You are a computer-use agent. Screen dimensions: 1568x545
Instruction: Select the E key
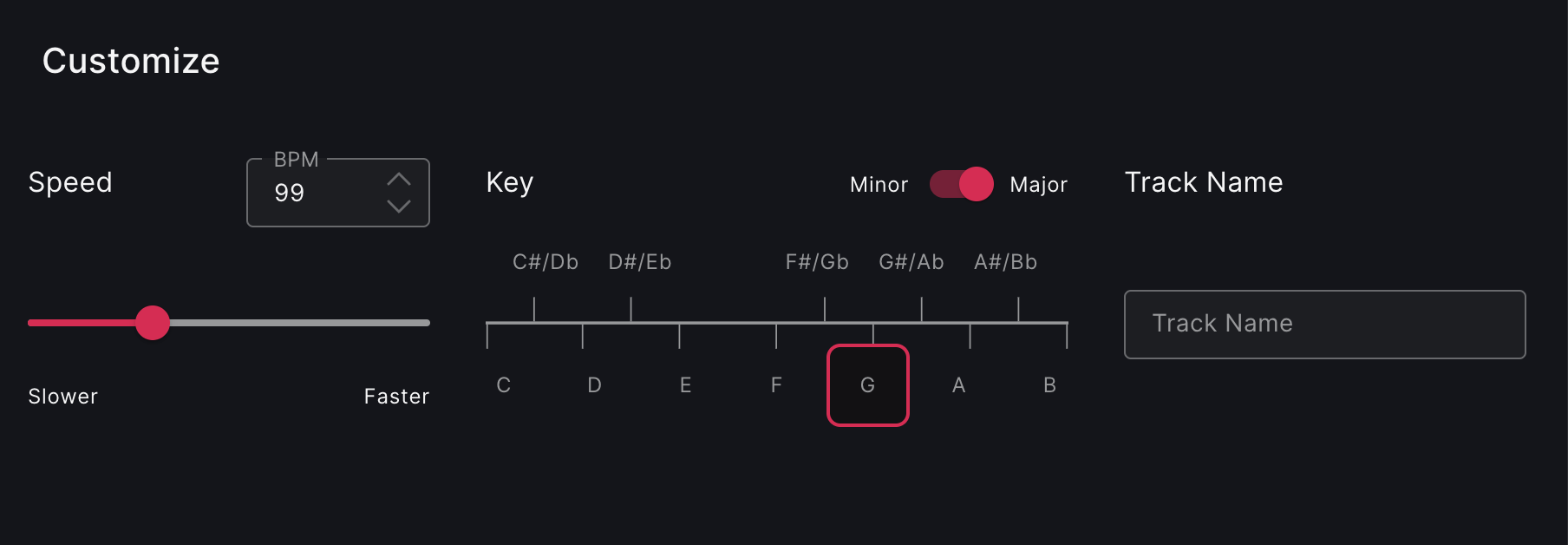tap(685, 385)
